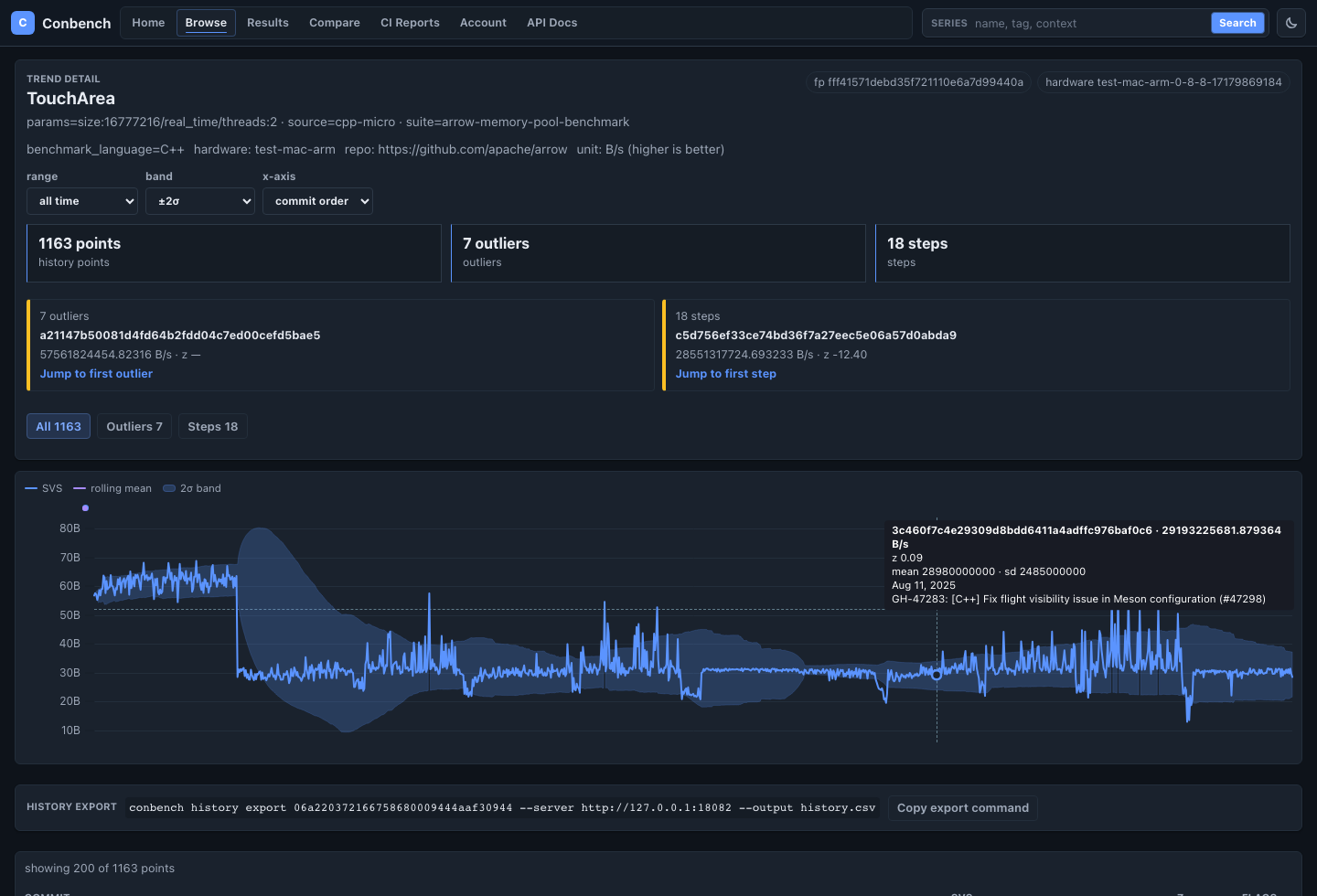Screen dimensions: 1317x896
Task: Select the Outliers 7 filter tab
Action: point(134,427)
